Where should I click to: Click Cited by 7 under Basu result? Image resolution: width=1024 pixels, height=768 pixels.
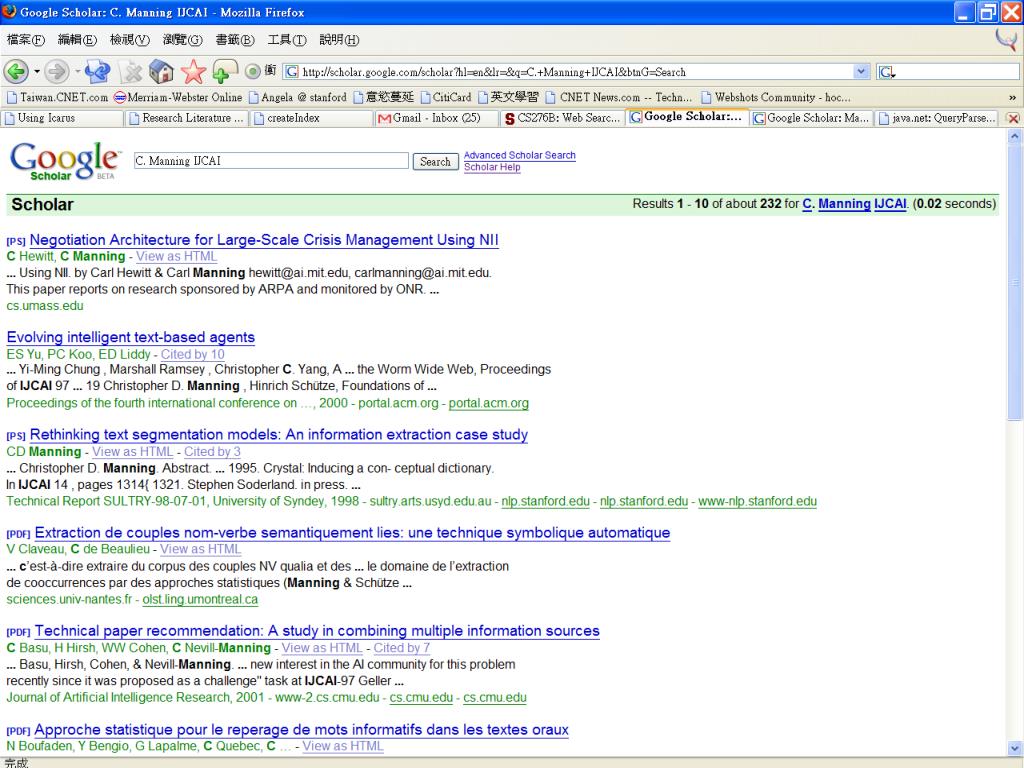[402, 648]
